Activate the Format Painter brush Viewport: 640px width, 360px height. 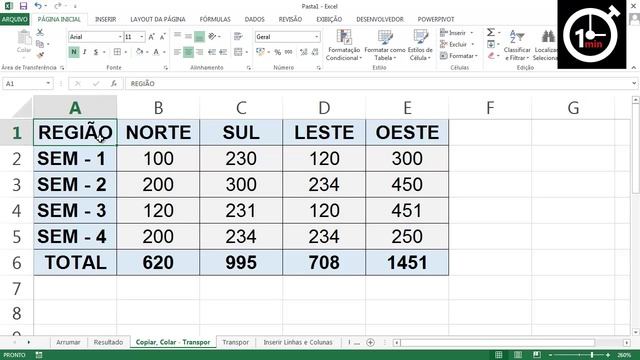point(40,55)
